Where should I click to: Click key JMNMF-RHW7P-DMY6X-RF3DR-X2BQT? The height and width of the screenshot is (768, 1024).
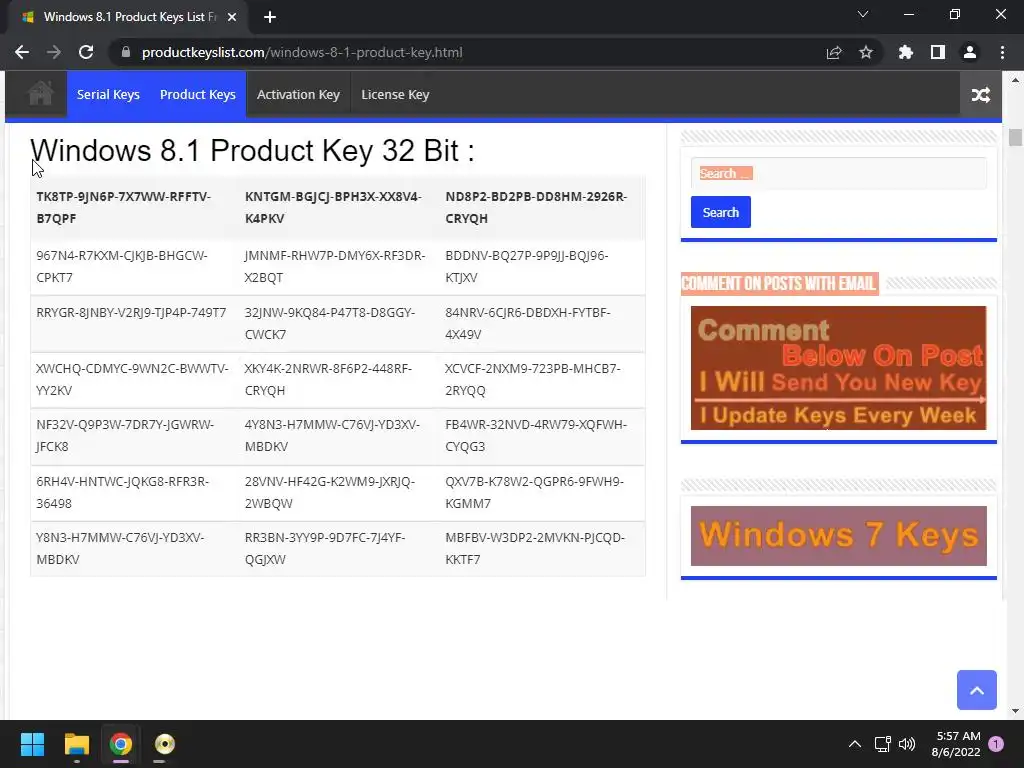(x=335, y=266)
